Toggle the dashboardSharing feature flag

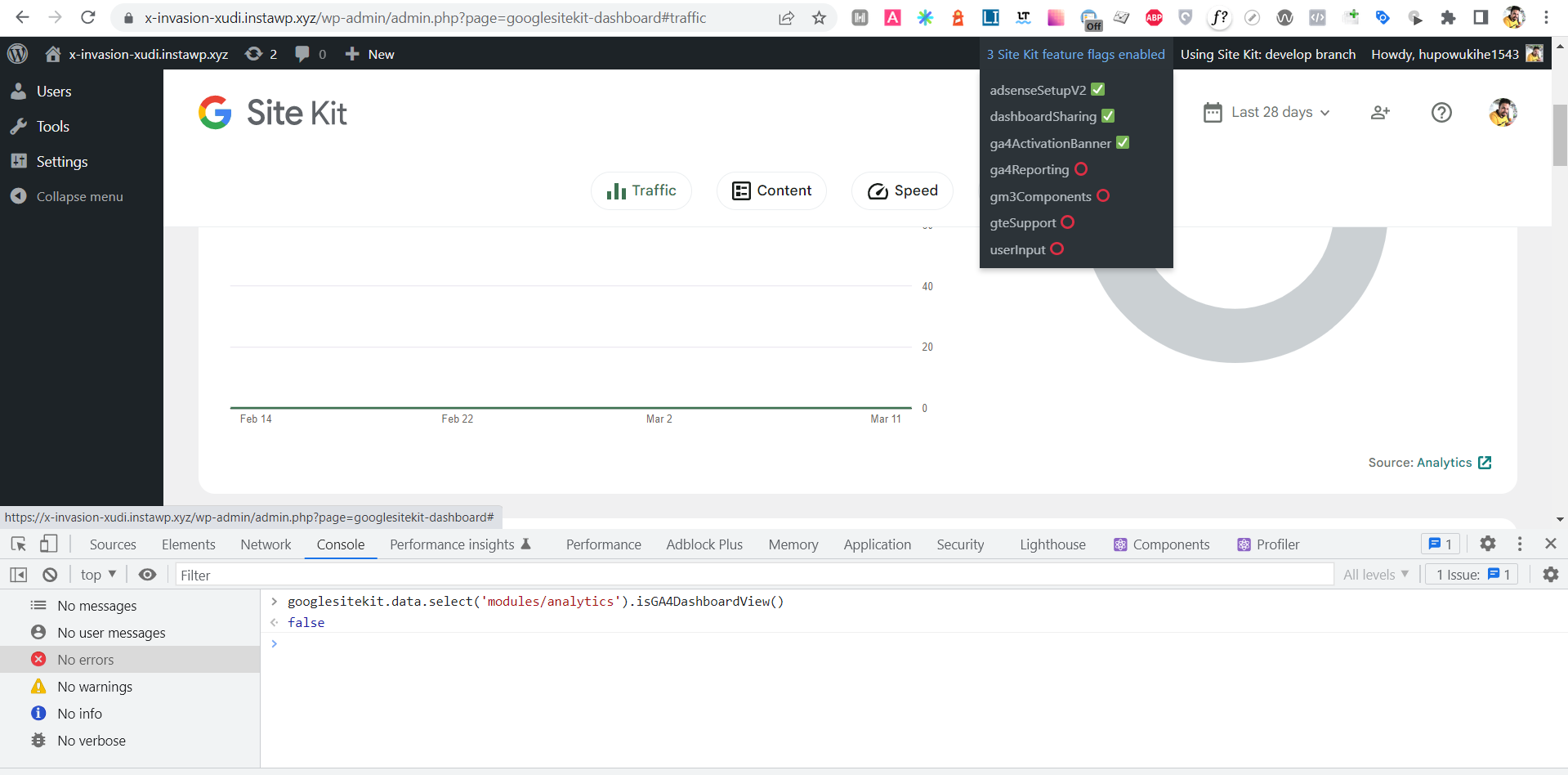point(1107,116)
